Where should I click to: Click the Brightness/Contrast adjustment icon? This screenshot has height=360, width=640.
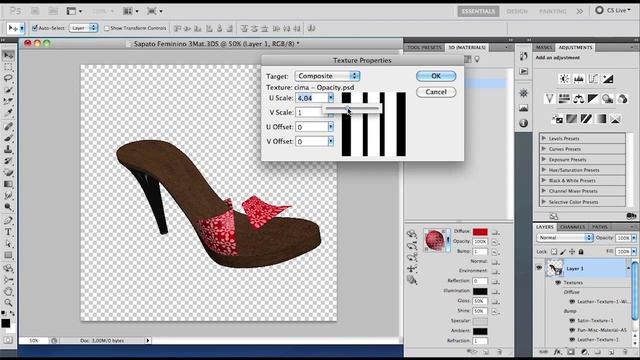564,79
